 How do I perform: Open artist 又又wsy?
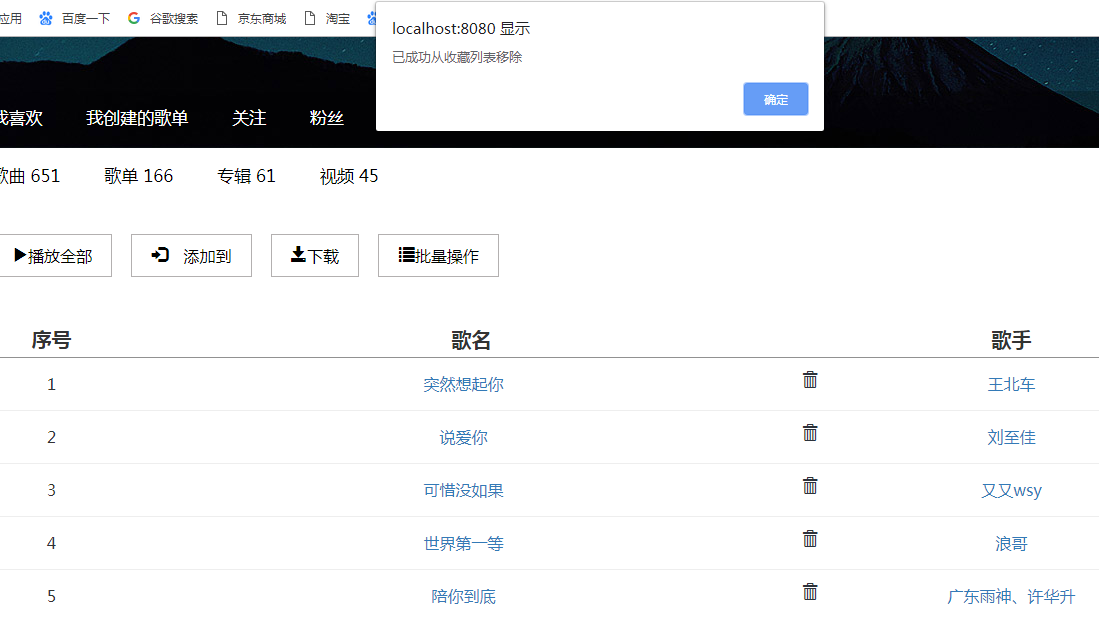point(1011,490)
